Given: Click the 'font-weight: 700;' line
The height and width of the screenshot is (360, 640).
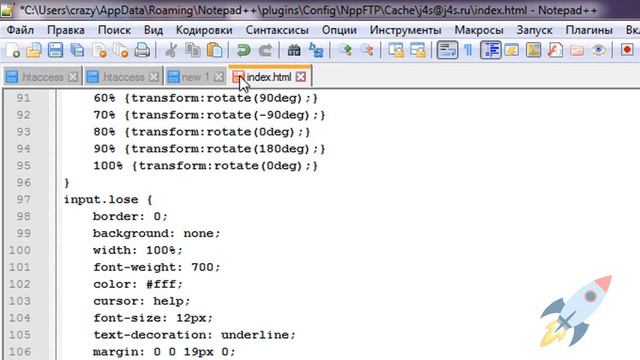Looking at the screenshot, I should (x=157, y=267).
